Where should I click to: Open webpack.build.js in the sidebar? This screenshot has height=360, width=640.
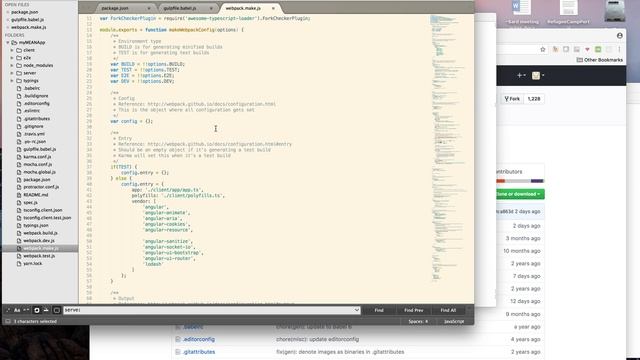click(x=40, y=233)
